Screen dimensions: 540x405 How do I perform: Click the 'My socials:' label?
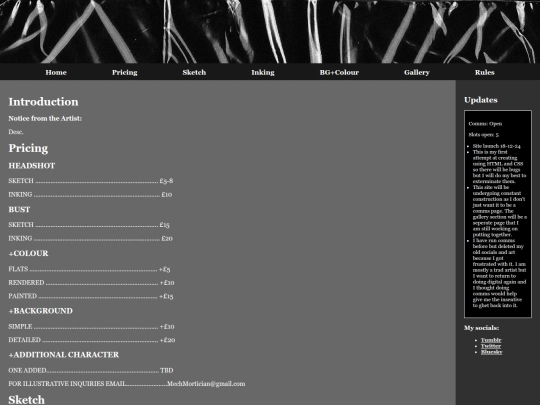481,328
